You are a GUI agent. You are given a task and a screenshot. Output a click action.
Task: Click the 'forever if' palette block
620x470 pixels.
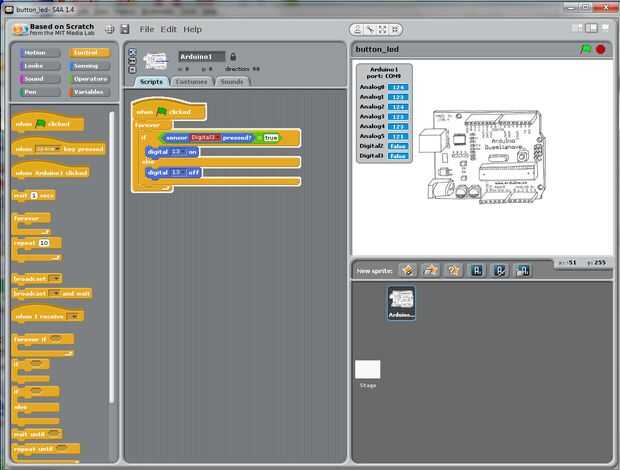click(43, 345)
